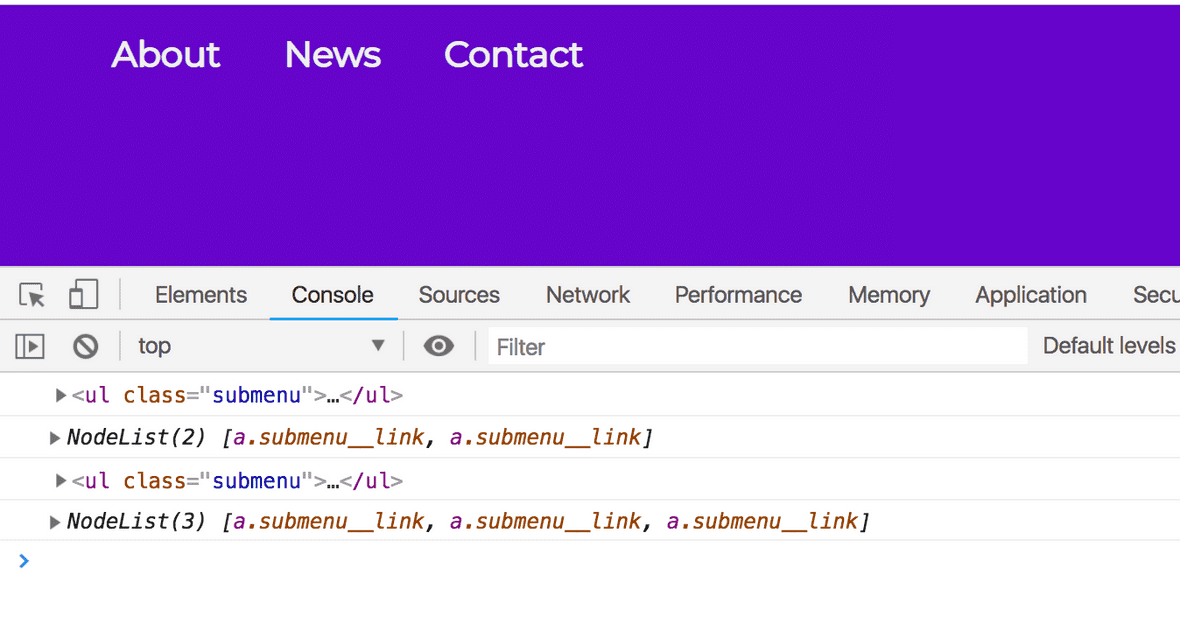Open the top context dropdown

(261, 346)
